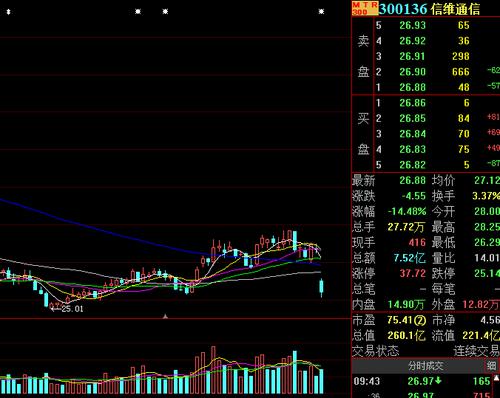Image resolution: width=500 pixels, height=398 pixels.
Task: Select sell level 1 price 26.88
Action: click(413, 87)
